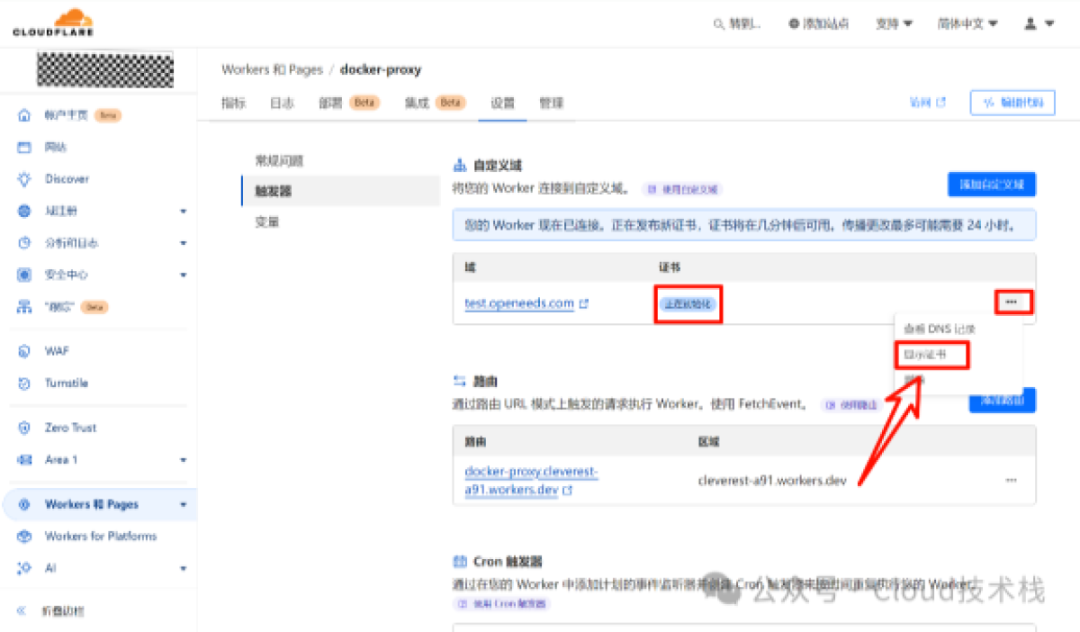Switch to the 管理 tab
The width and height of the screenshot is (1080, 632).
coord(551,103)
